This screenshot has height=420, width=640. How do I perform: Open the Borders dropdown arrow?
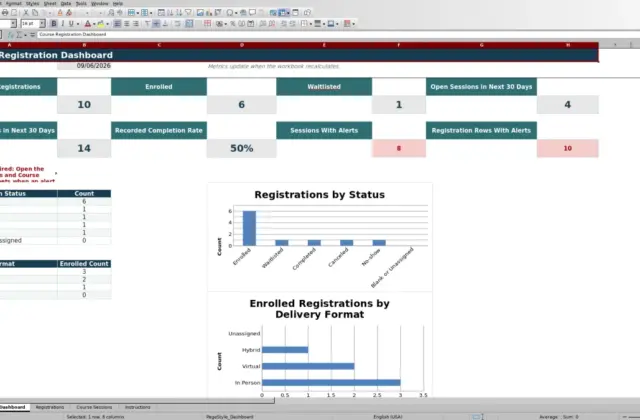pos(311,24)
